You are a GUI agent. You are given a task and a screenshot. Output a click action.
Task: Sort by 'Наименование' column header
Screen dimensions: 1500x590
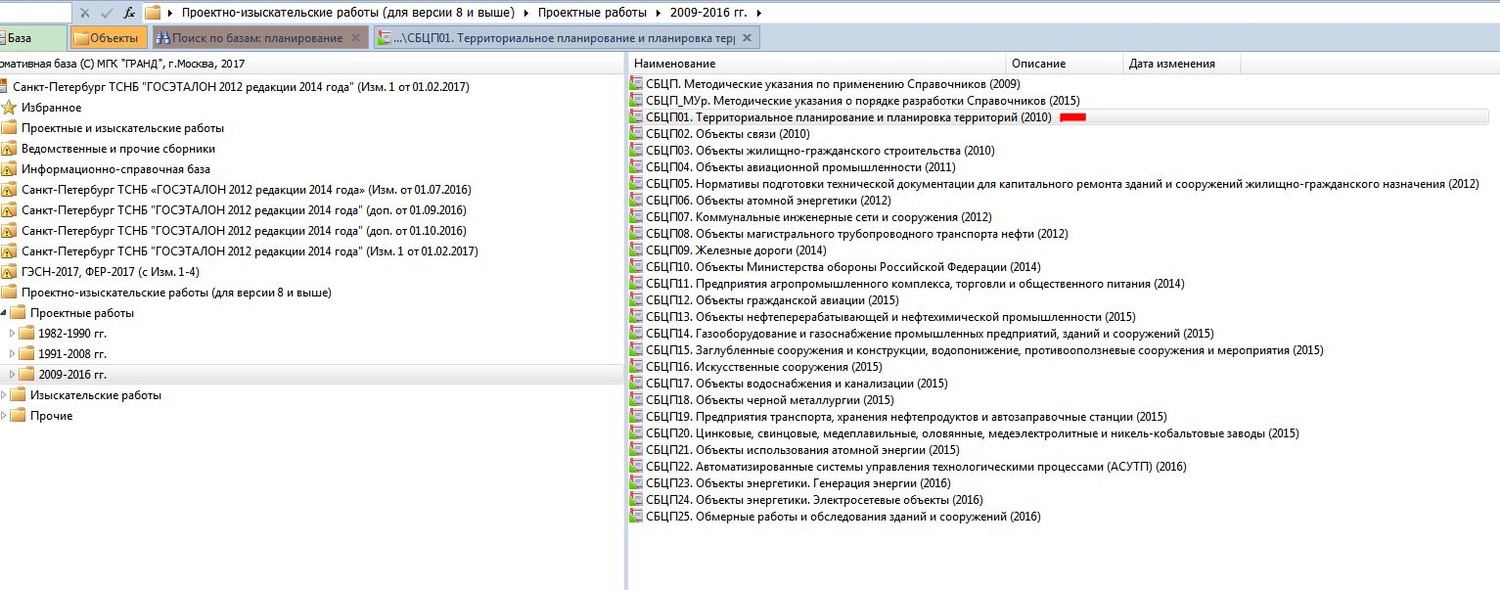coord(819,63)
